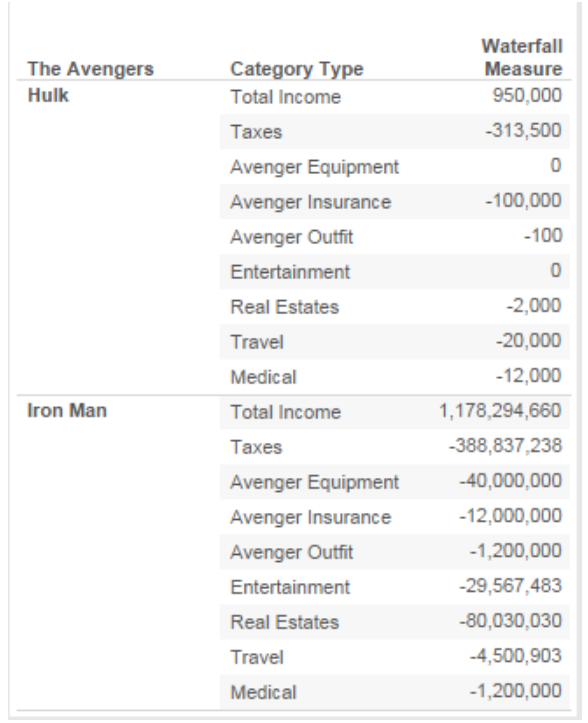Click Iron Man's Entertainment value -29,567,483
This screenshot has height=723, width=588.
pos(511,586)
